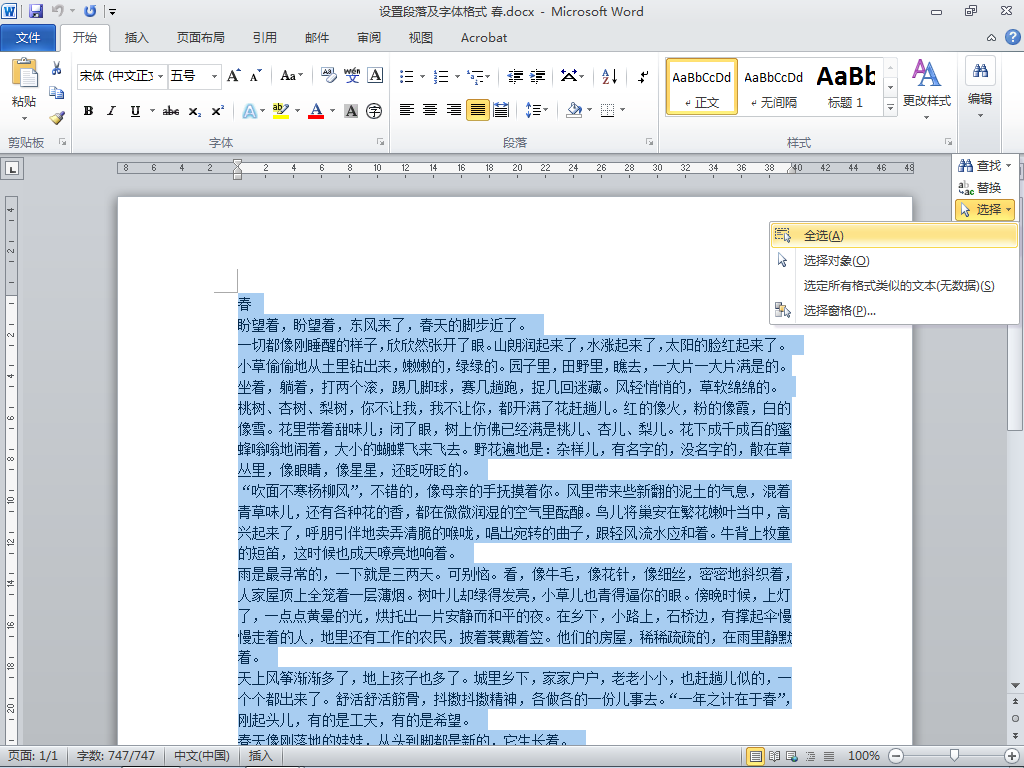Image resolution: width=1024 pixels, height=768 pixels.
Task: Choose 全选(A) from menu
Action: pos(894,236)
